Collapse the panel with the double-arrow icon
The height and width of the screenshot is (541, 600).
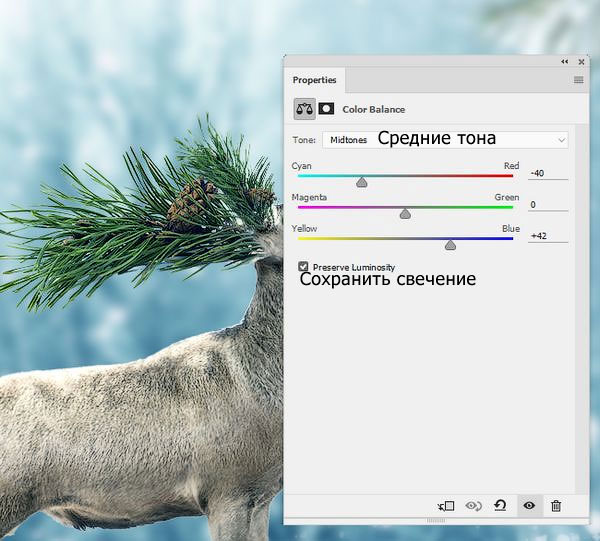[565, 62]
